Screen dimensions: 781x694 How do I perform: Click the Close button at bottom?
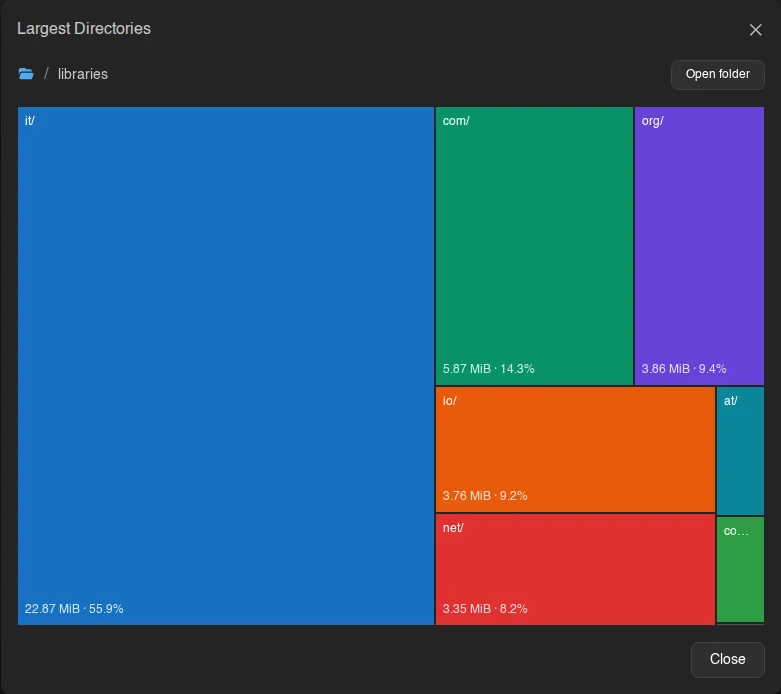tap(727, 659)
